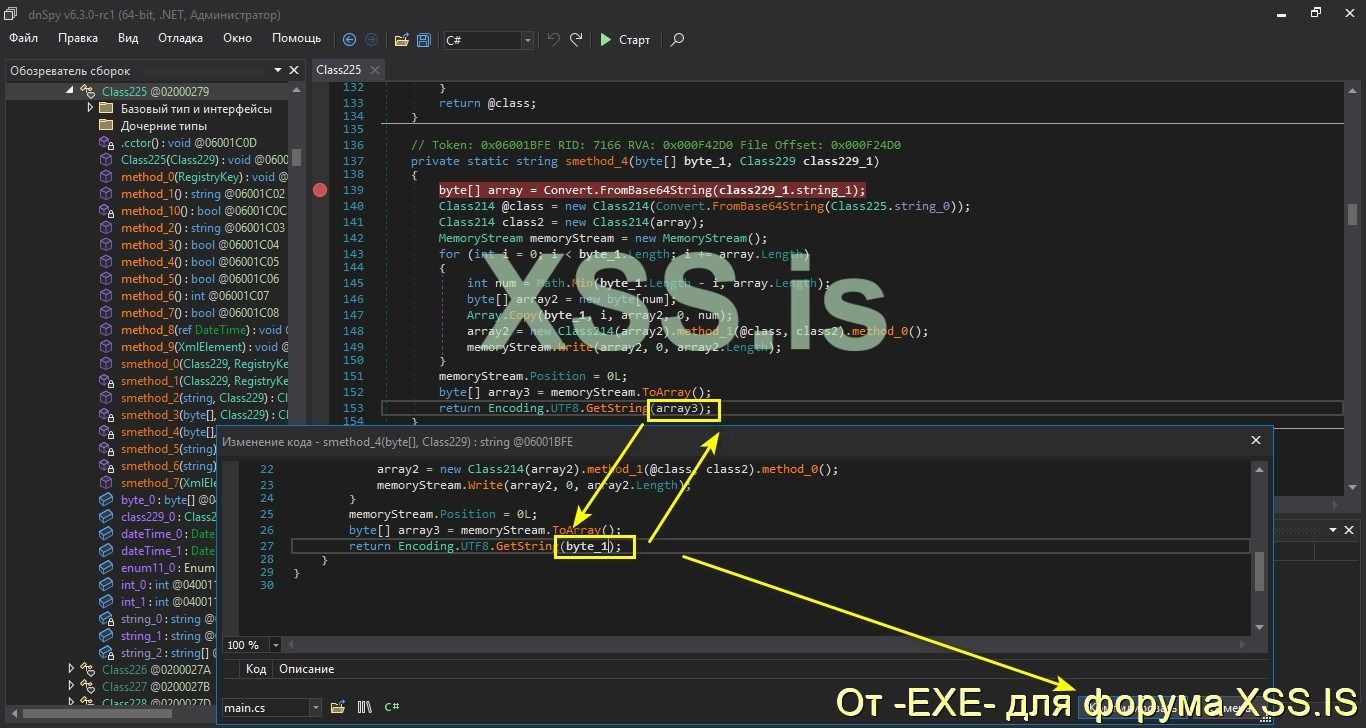Click the smethod_4 method name on line 137
The image size is (1366, 728).
tap(597, 161)
